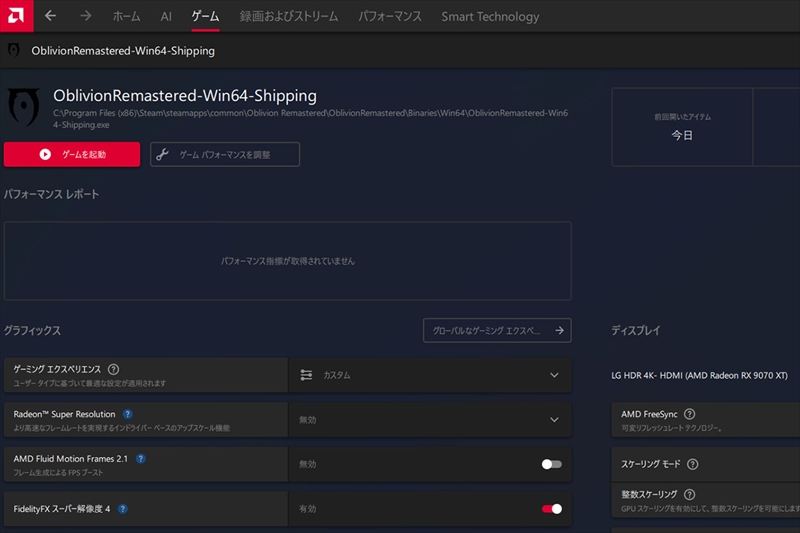The width and height of the screenshot is (800, 533).
Task: Open help for AMD FreeSync
Action: pos(689,414)
